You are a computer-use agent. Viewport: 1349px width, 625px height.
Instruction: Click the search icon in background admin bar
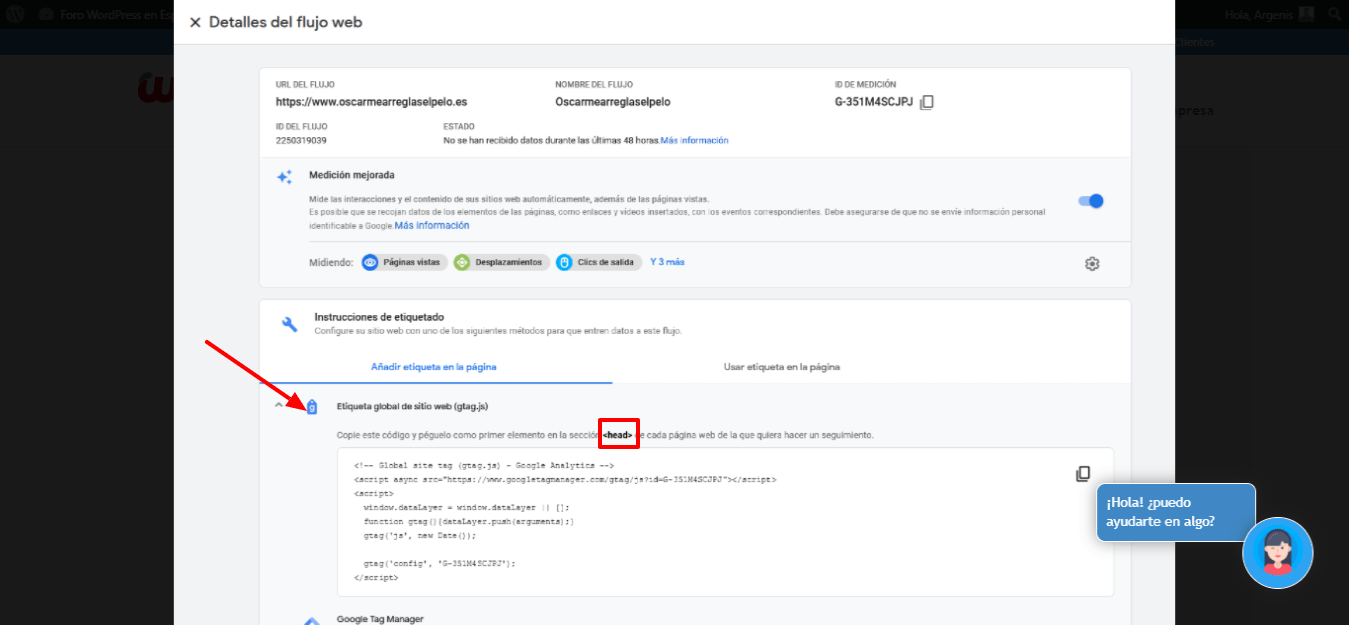[1335, 14]
